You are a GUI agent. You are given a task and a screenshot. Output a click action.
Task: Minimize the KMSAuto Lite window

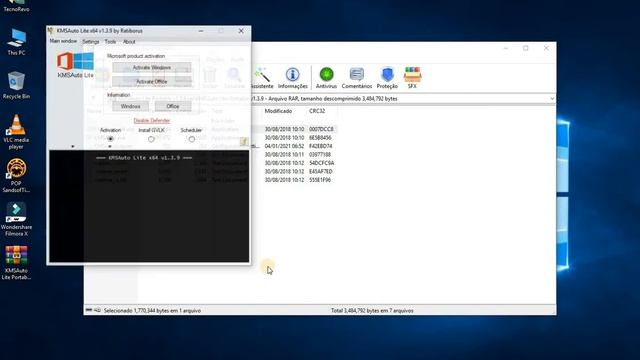[201, 31]
